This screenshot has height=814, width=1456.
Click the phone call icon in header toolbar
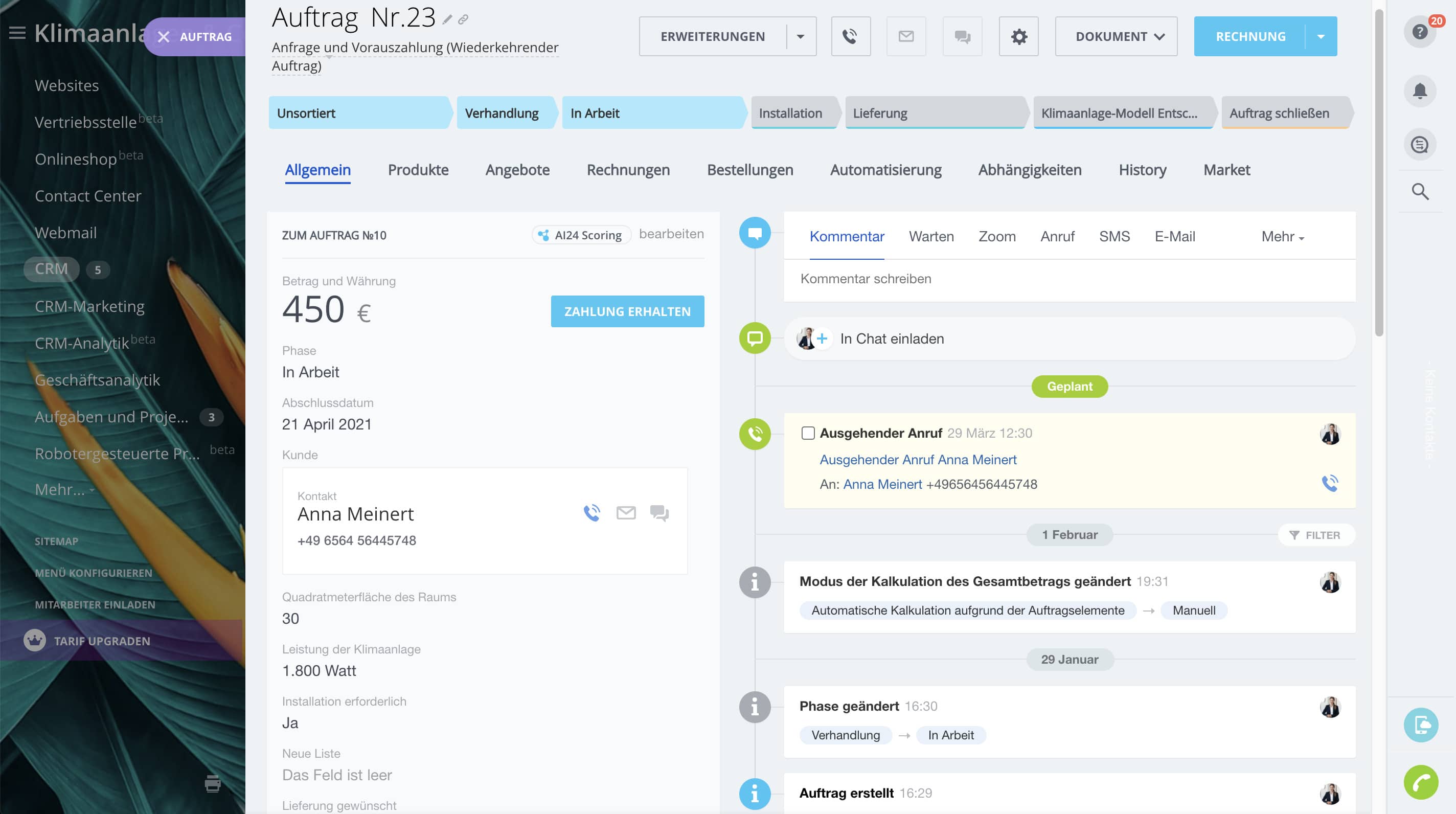click(850, 37)
